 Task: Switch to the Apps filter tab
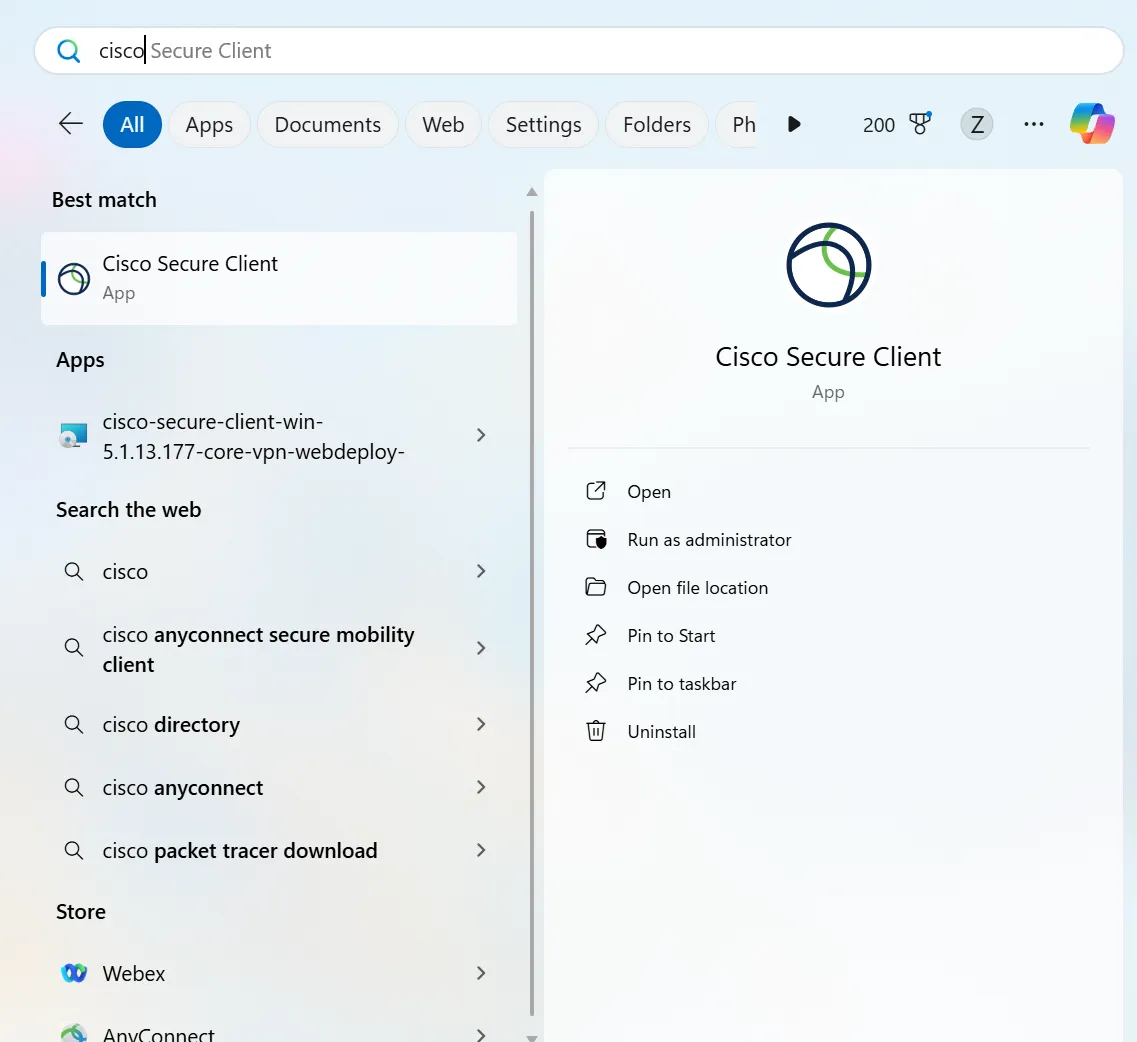click(x=209, y=125)
